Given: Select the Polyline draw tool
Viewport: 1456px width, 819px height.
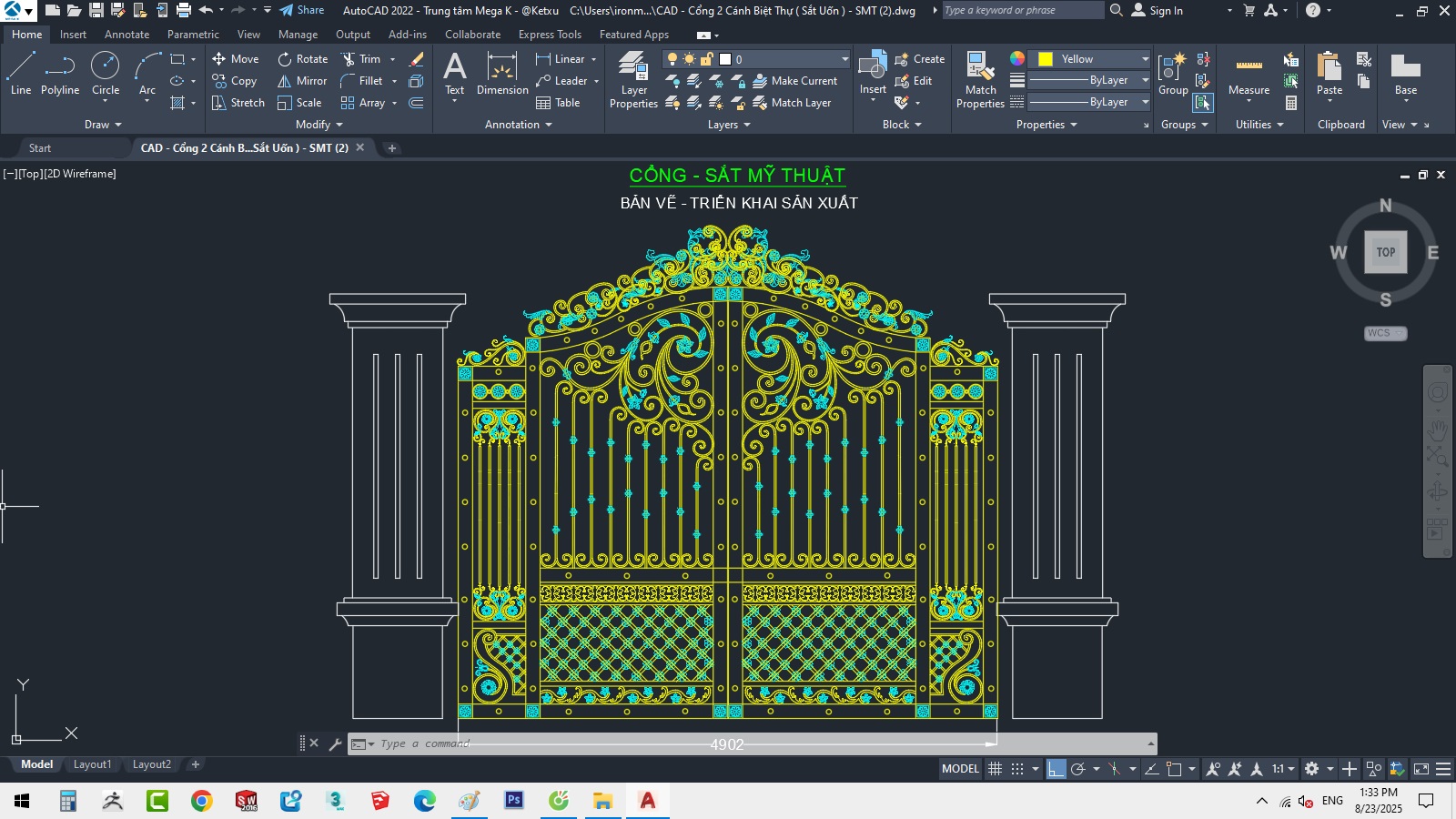Looking at the screenshot, I should click(60, 73).
